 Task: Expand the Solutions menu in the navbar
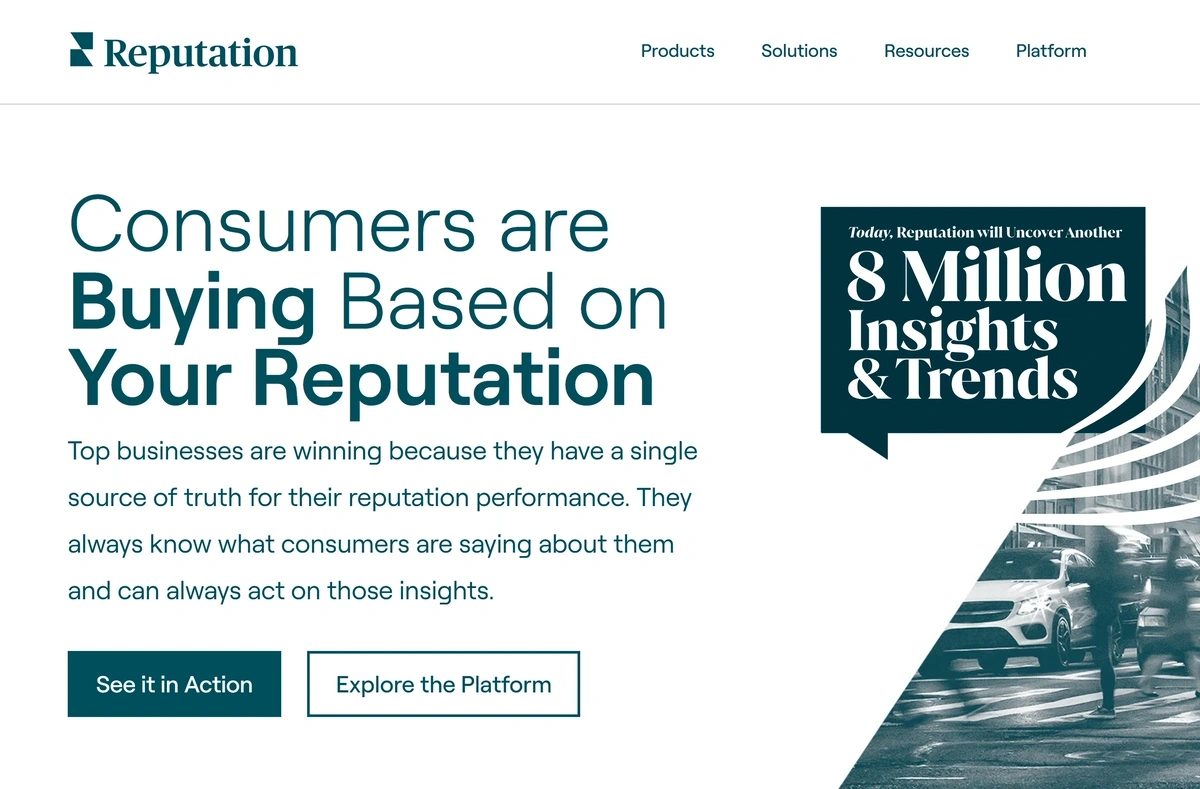coord(799,51)
